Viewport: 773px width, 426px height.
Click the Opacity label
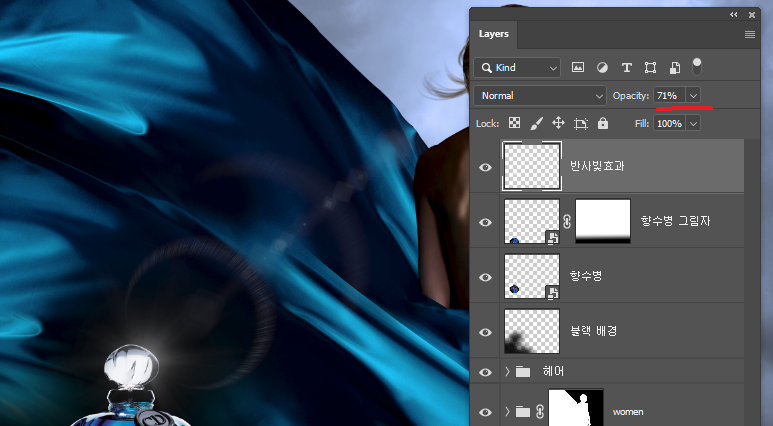point(631,96)
